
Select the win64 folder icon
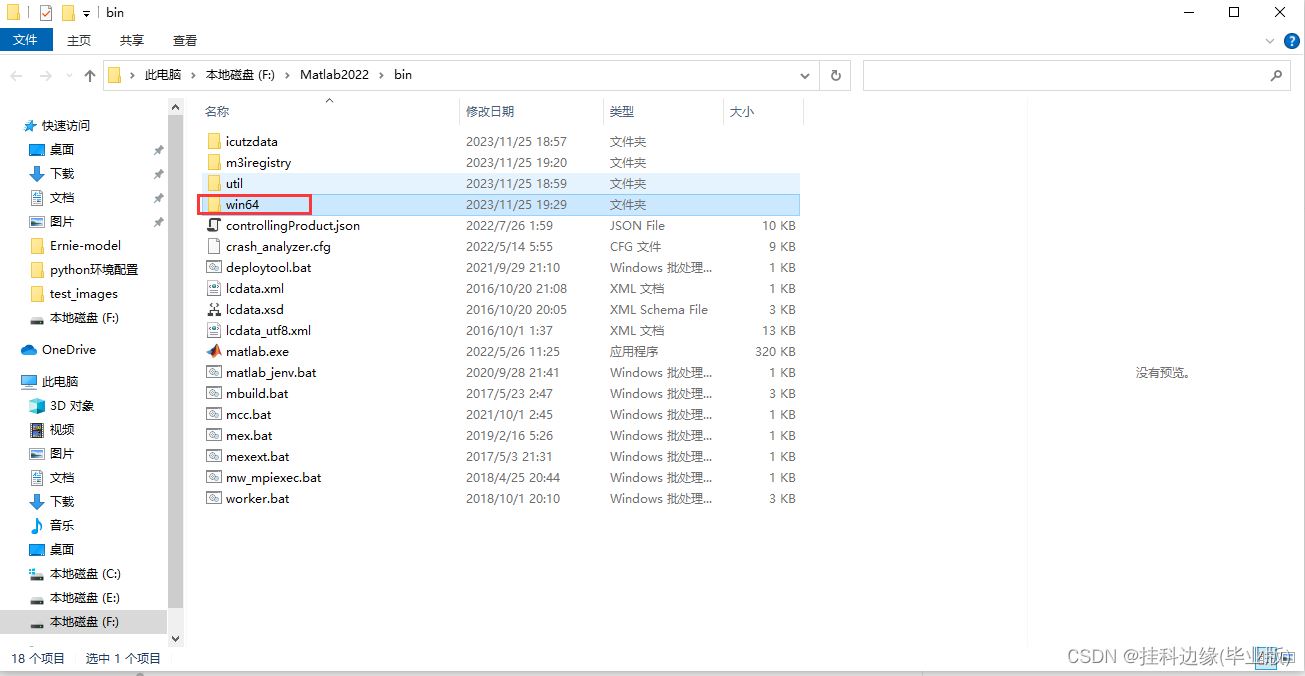pyautogui.click(x=213, y=205)
